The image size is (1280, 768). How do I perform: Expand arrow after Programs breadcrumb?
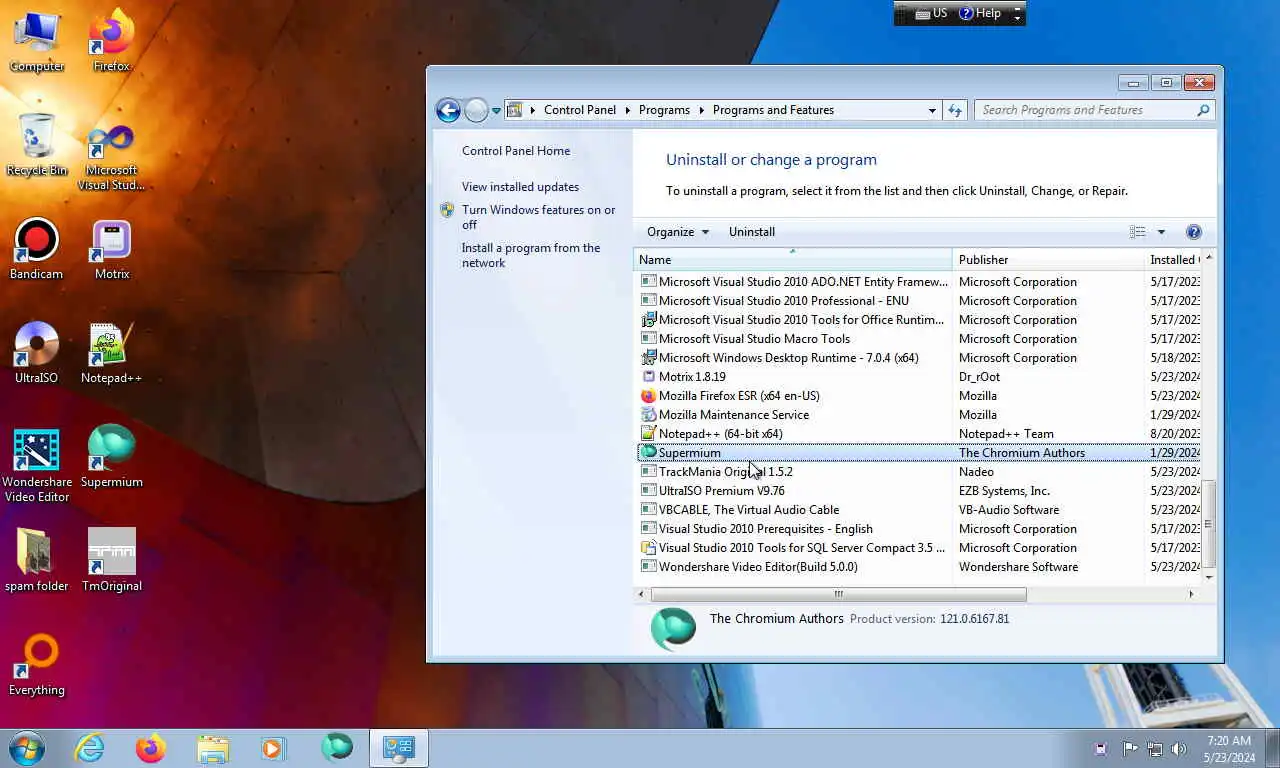point(702,110)
